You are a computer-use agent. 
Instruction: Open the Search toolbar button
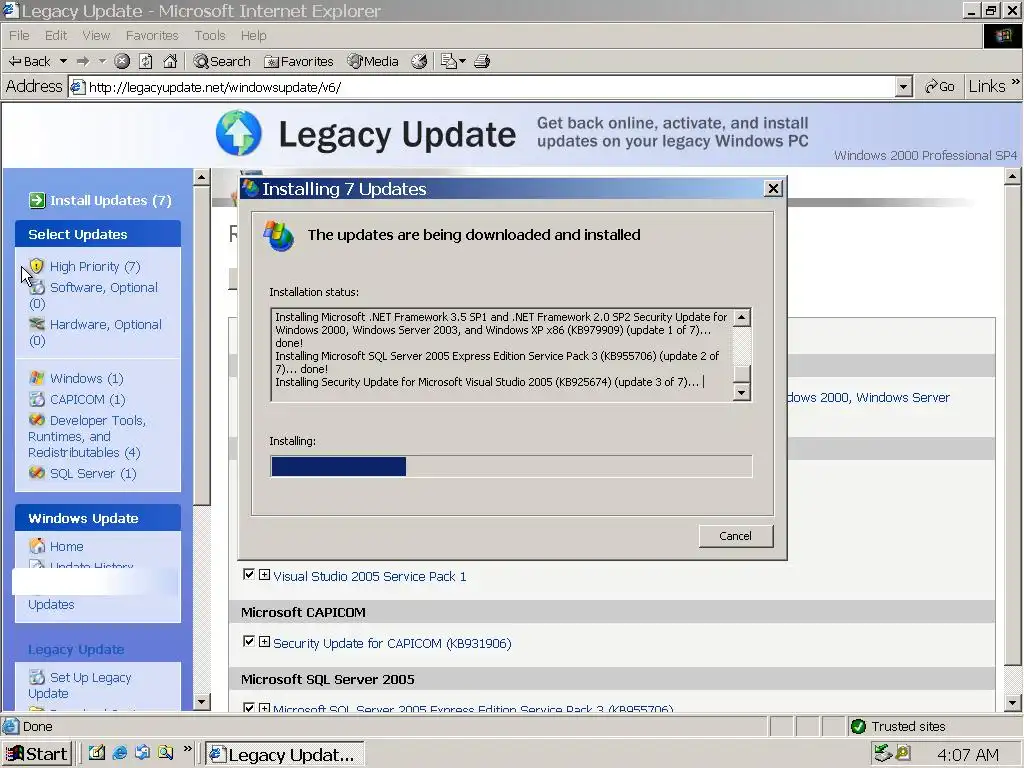click(x=222, y=61)
